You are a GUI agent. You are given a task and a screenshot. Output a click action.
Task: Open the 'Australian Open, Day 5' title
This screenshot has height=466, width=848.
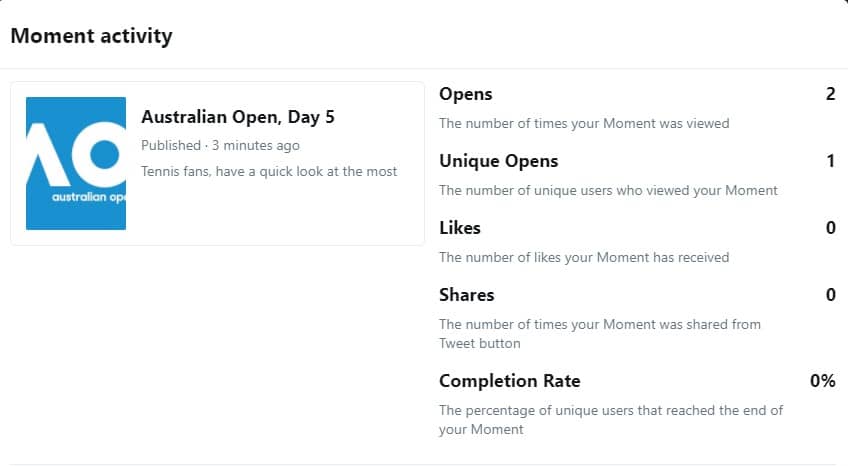(x=238, y=117)
